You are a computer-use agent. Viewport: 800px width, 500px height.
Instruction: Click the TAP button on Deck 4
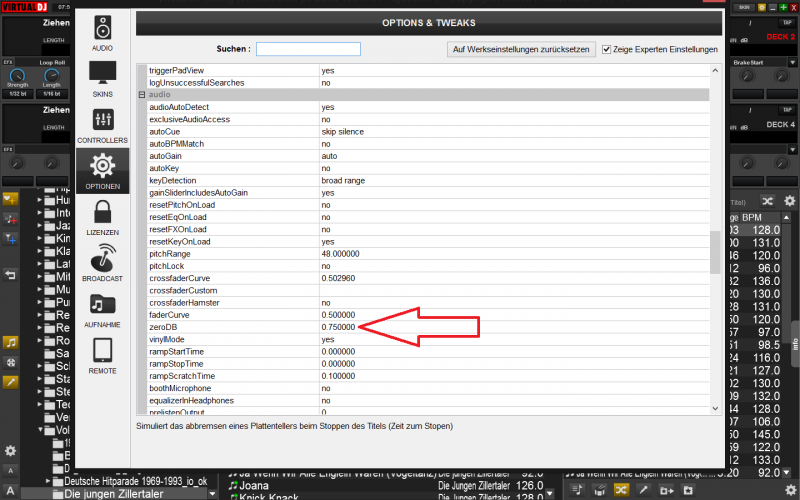pos(787,110)
